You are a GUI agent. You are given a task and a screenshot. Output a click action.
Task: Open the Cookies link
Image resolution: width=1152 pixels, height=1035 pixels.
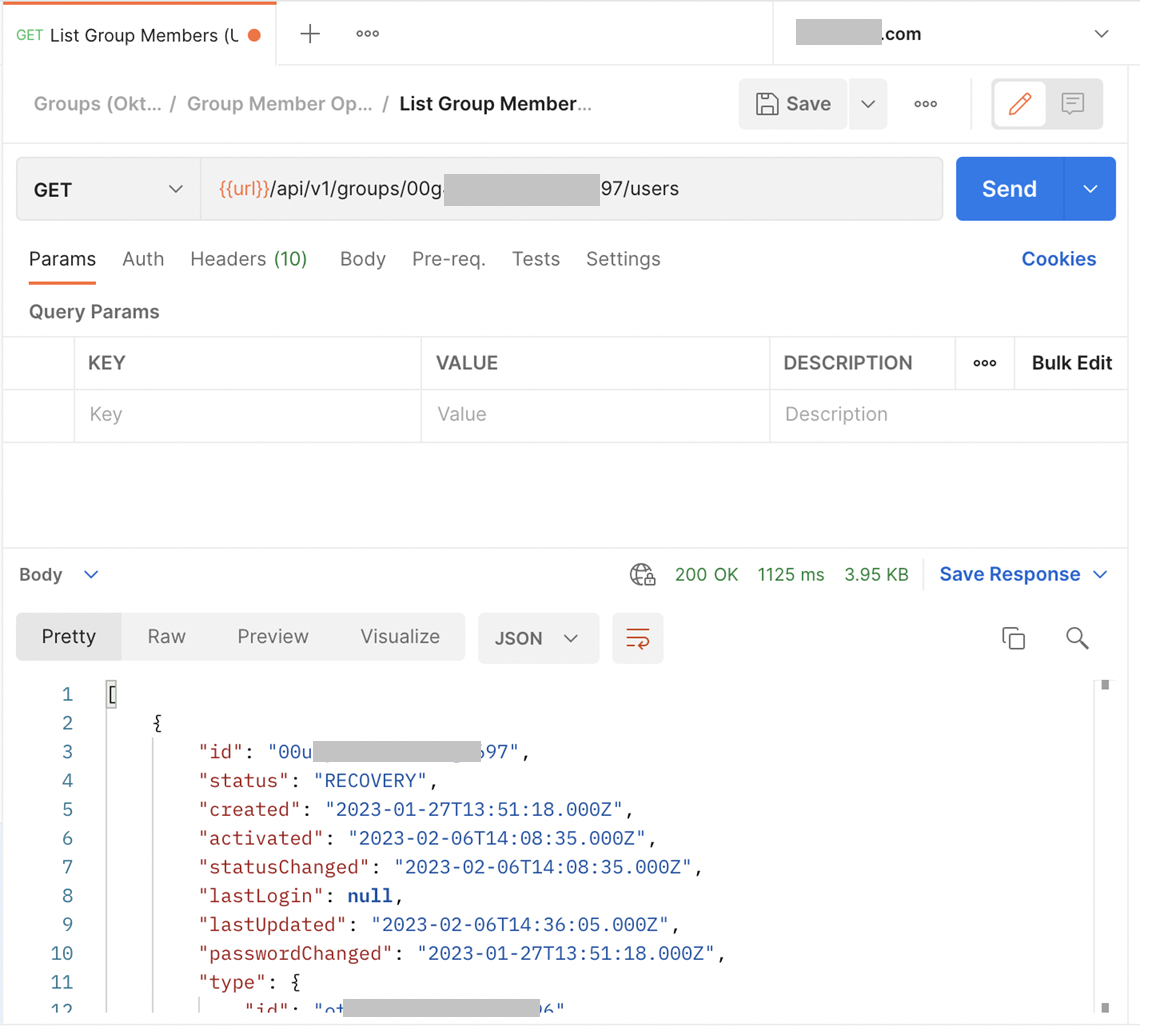pyautogui.click(x=1058, y=259)
